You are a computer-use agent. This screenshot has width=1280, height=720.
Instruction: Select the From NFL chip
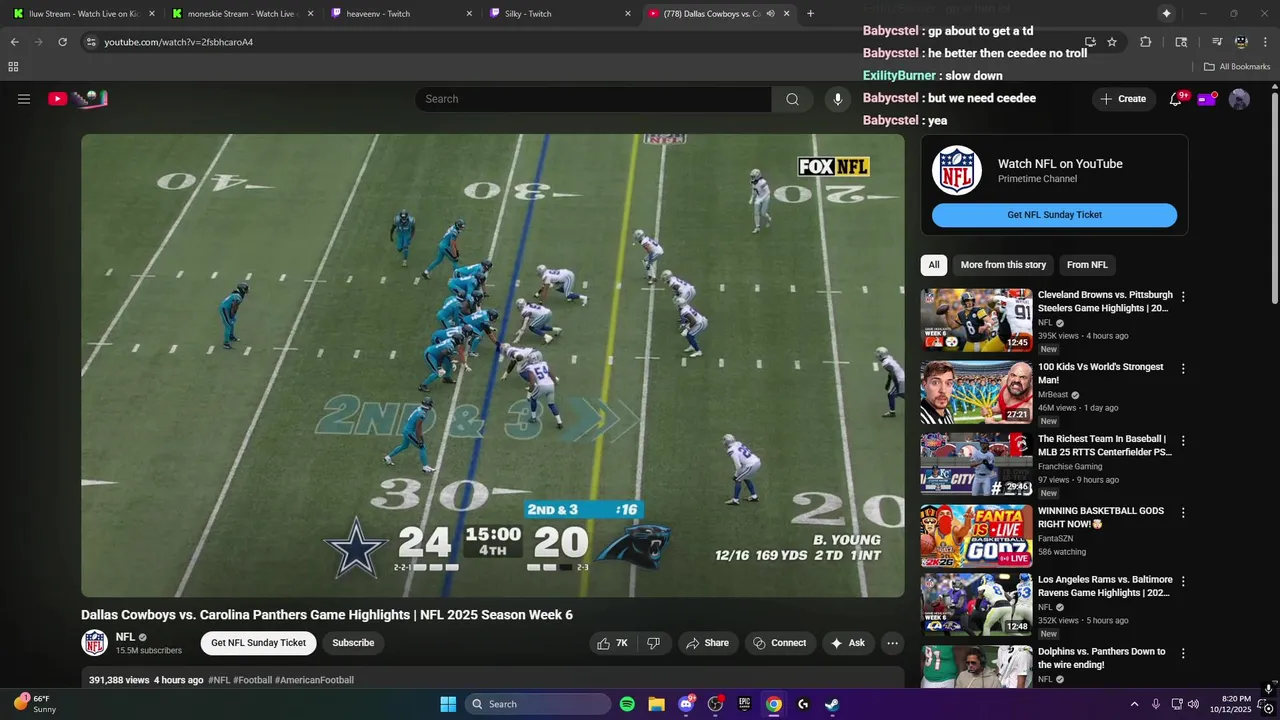(1087, 265)
